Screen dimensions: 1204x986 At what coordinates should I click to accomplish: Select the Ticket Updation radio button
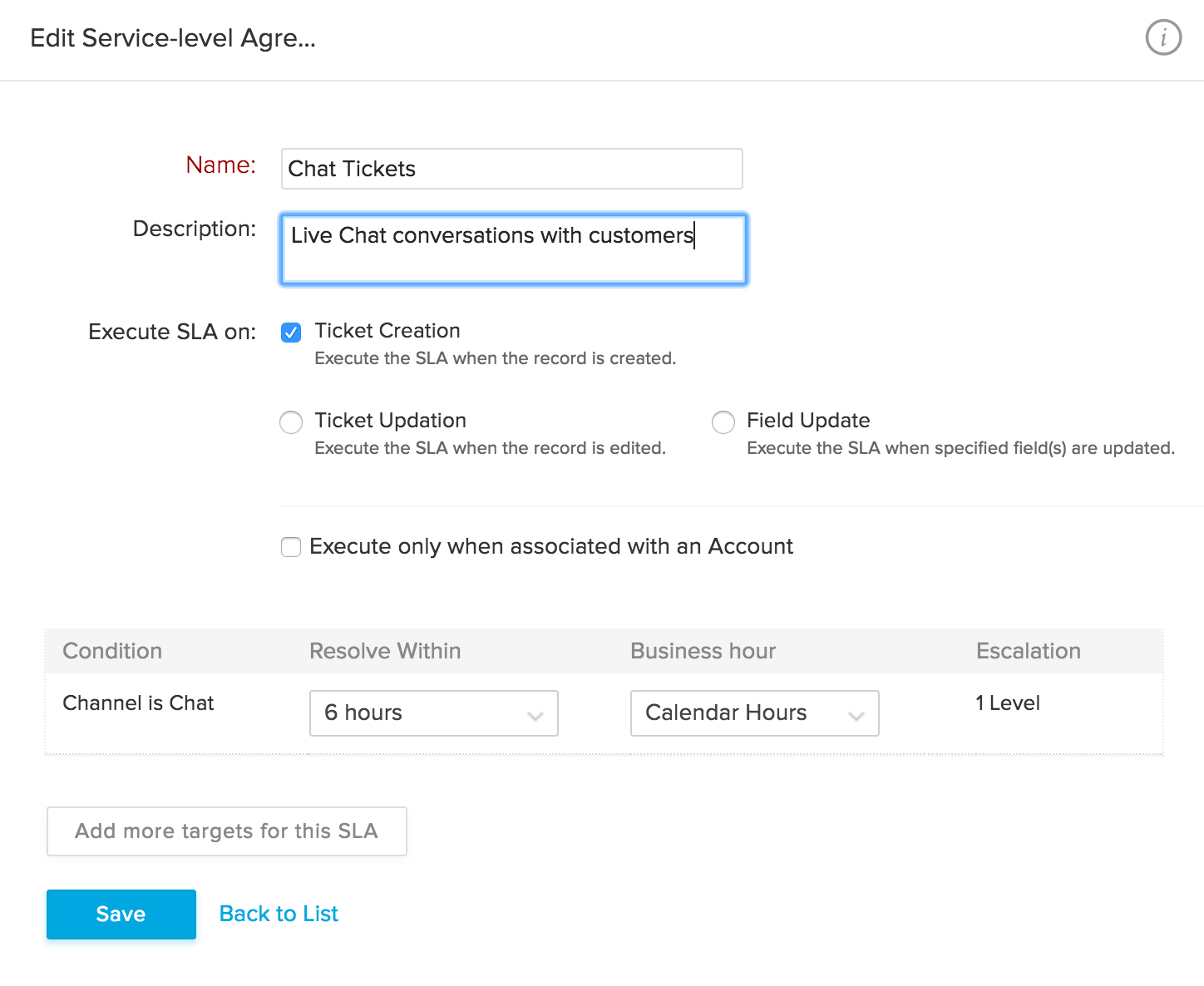click(291, 422)
